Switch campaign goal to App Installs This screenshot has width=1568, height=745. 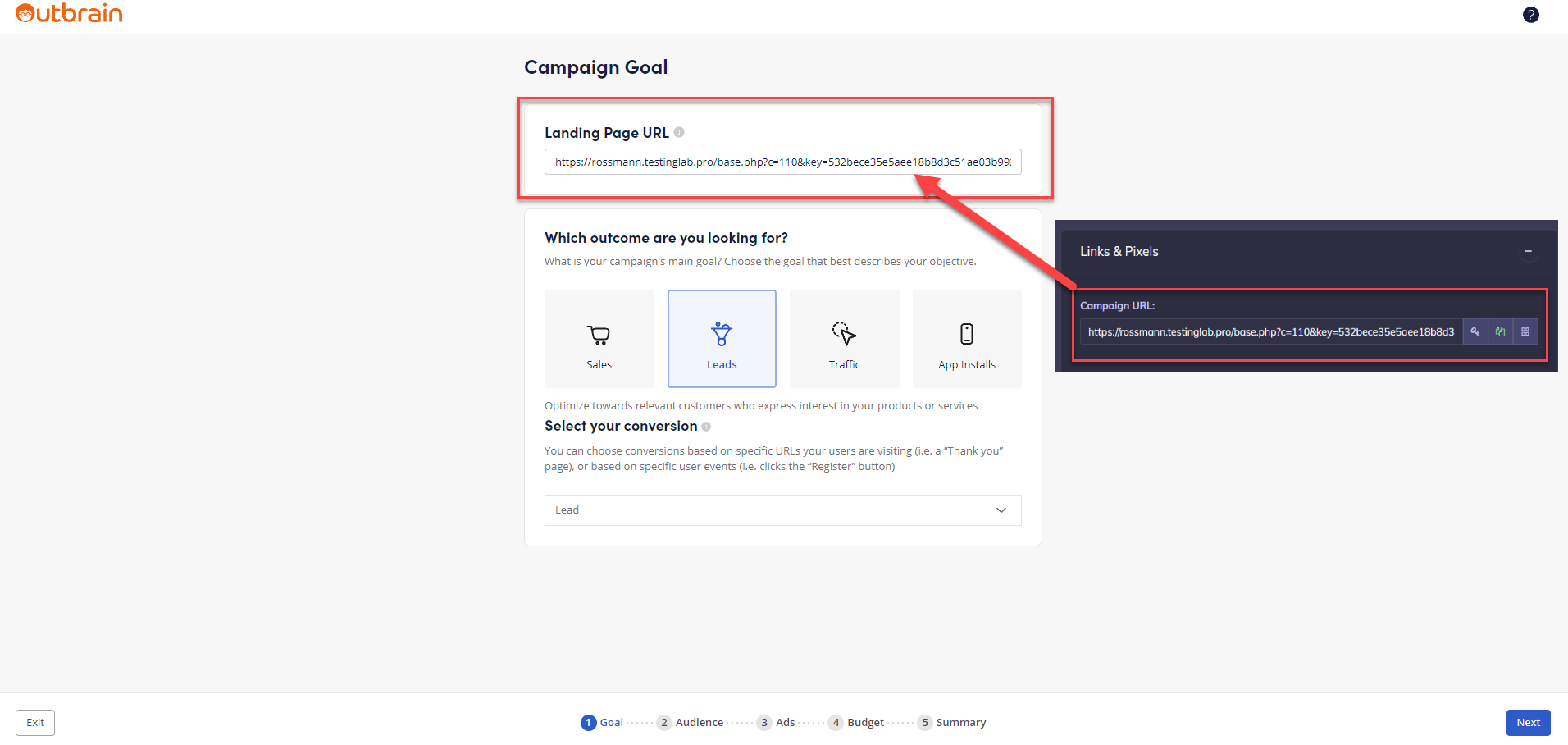(x=967, y=338)
